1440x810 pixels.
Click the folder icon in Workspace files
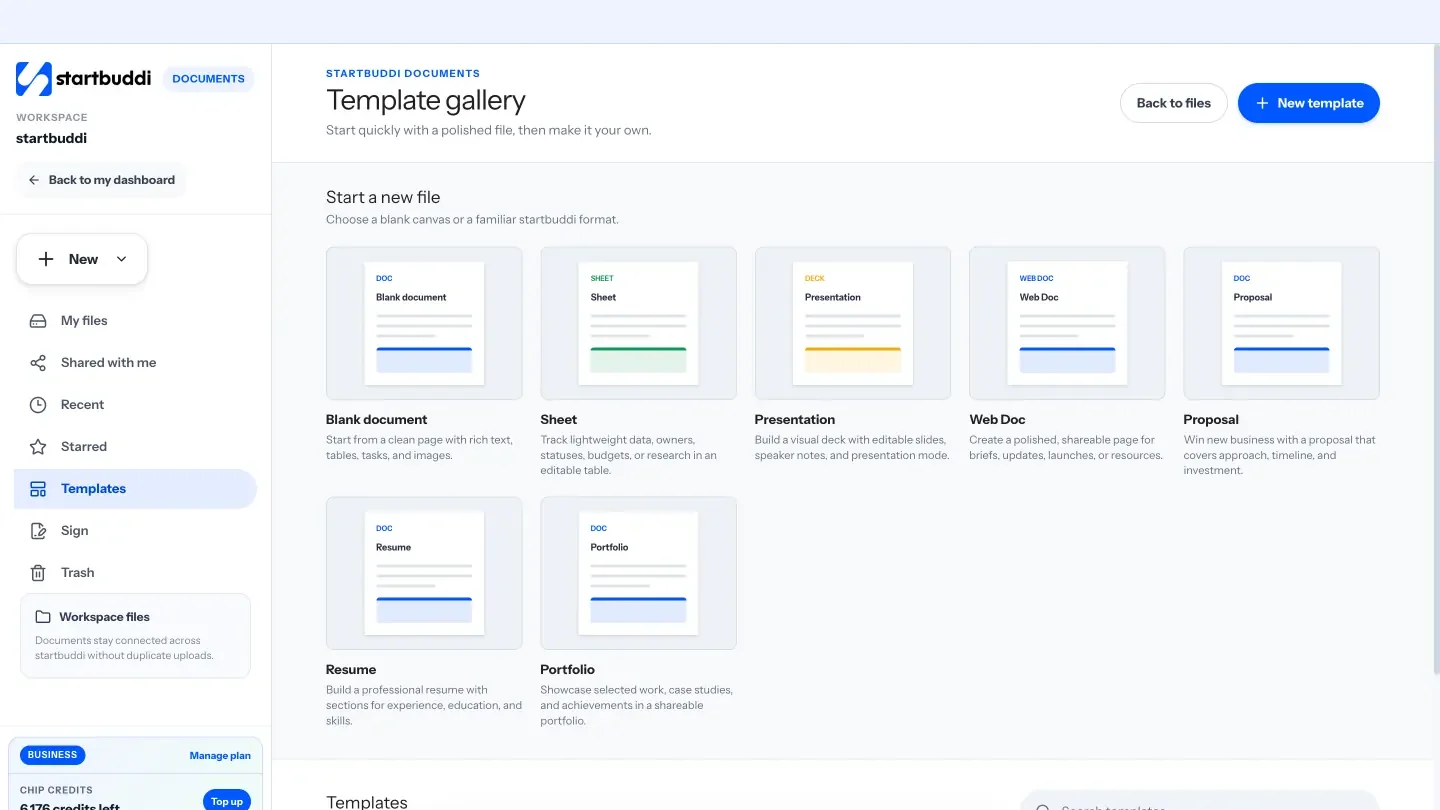click(x=43, y=617)
